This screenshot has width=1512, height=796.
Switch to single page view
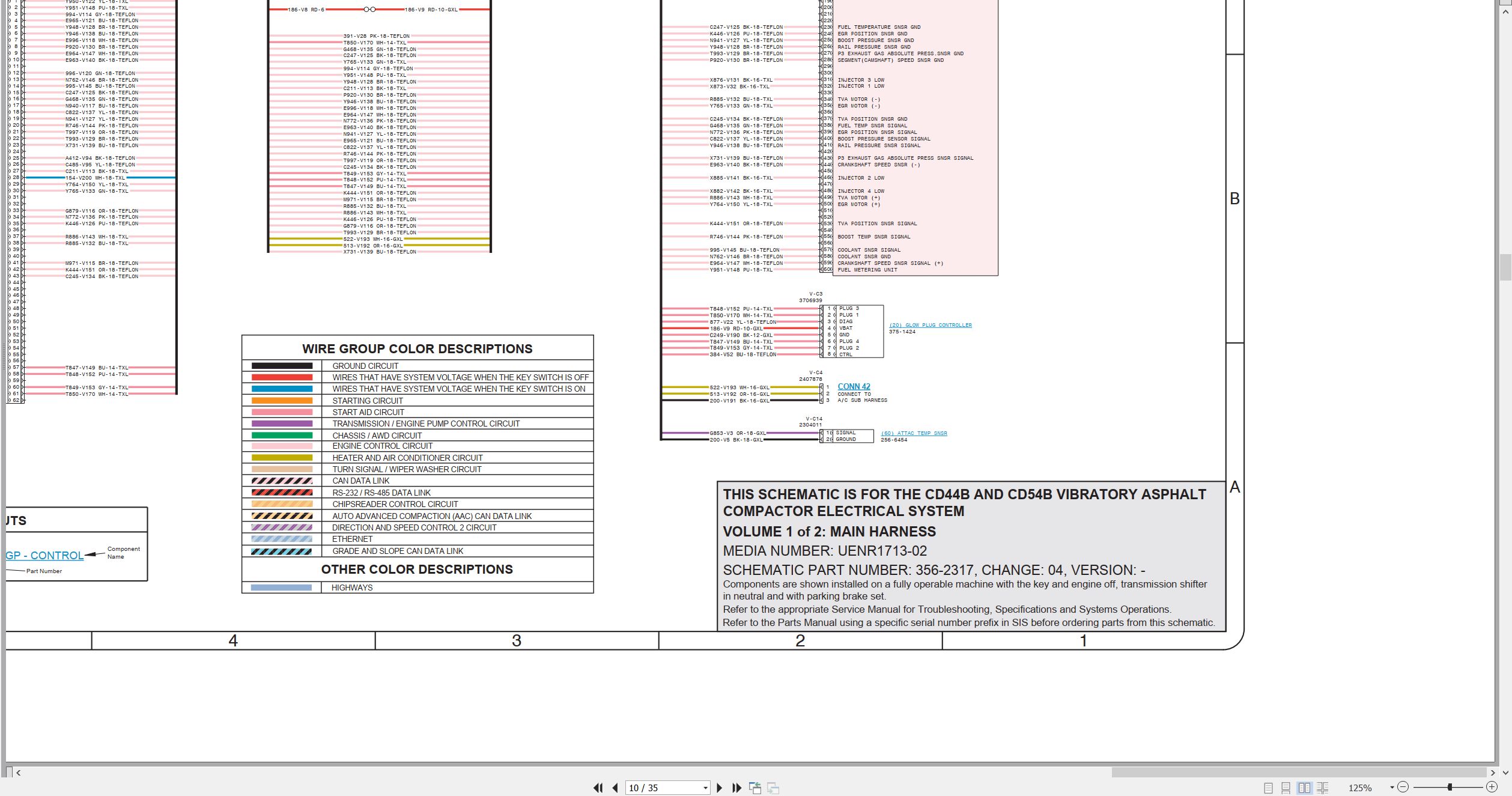click(1268, 788)
